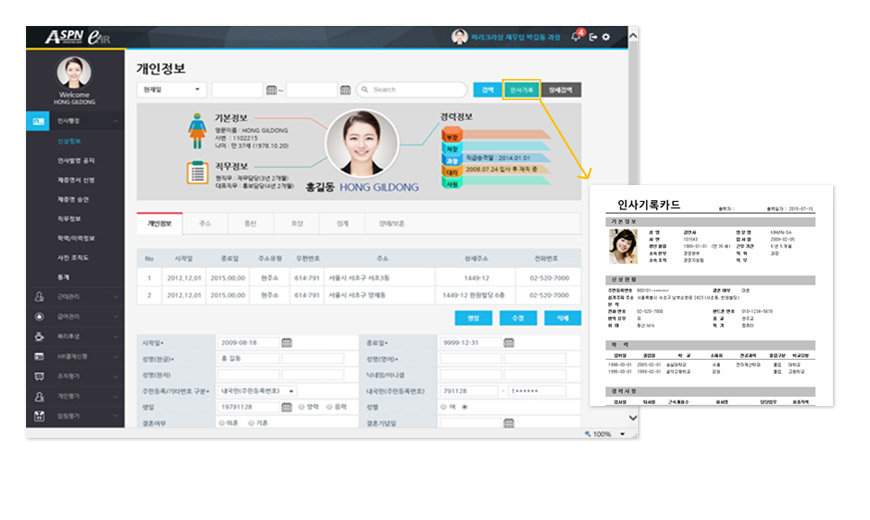Switch to the 주소 tab
The image size is (870, 520).
pyautogui.click(x=205, y=223)
